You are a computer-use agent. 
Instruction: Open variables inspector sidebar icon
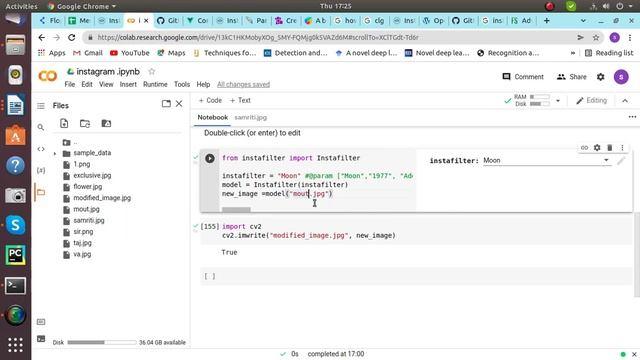pos(41,170)
